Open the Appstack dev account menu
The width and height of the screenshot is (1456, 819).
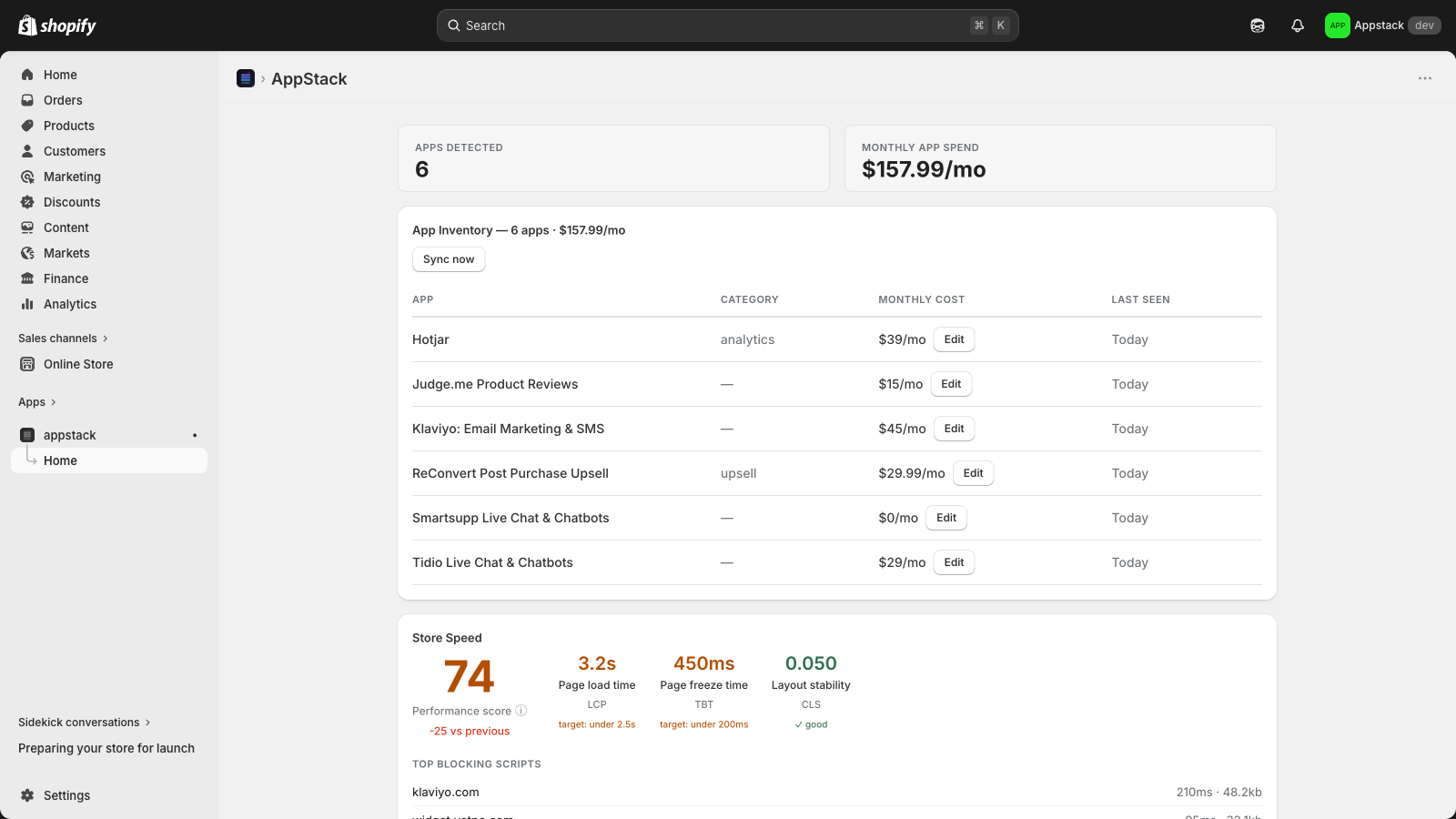[1382, 25]
